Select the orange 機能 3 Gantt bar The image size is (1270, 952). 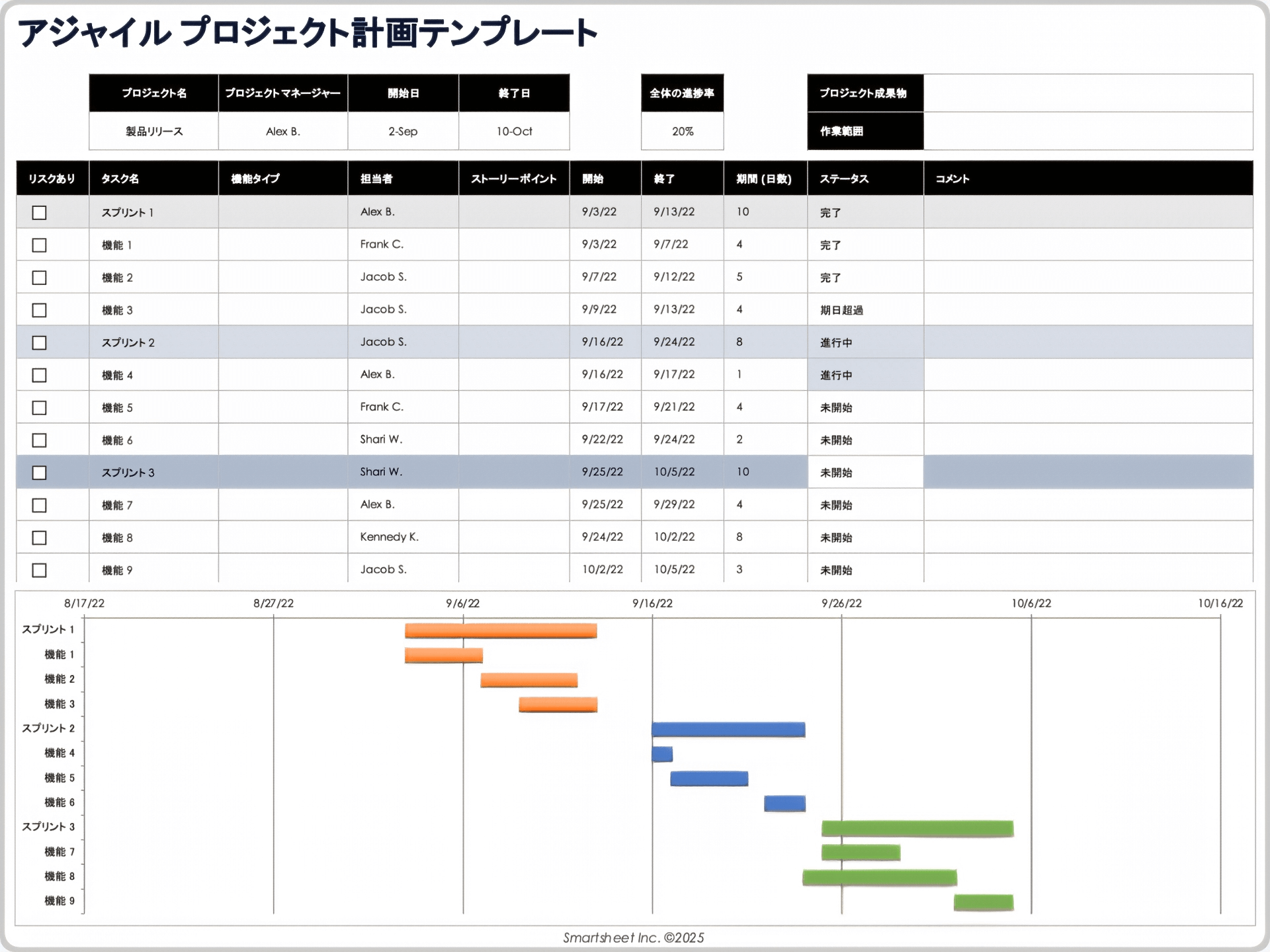(x=558, y=705)
